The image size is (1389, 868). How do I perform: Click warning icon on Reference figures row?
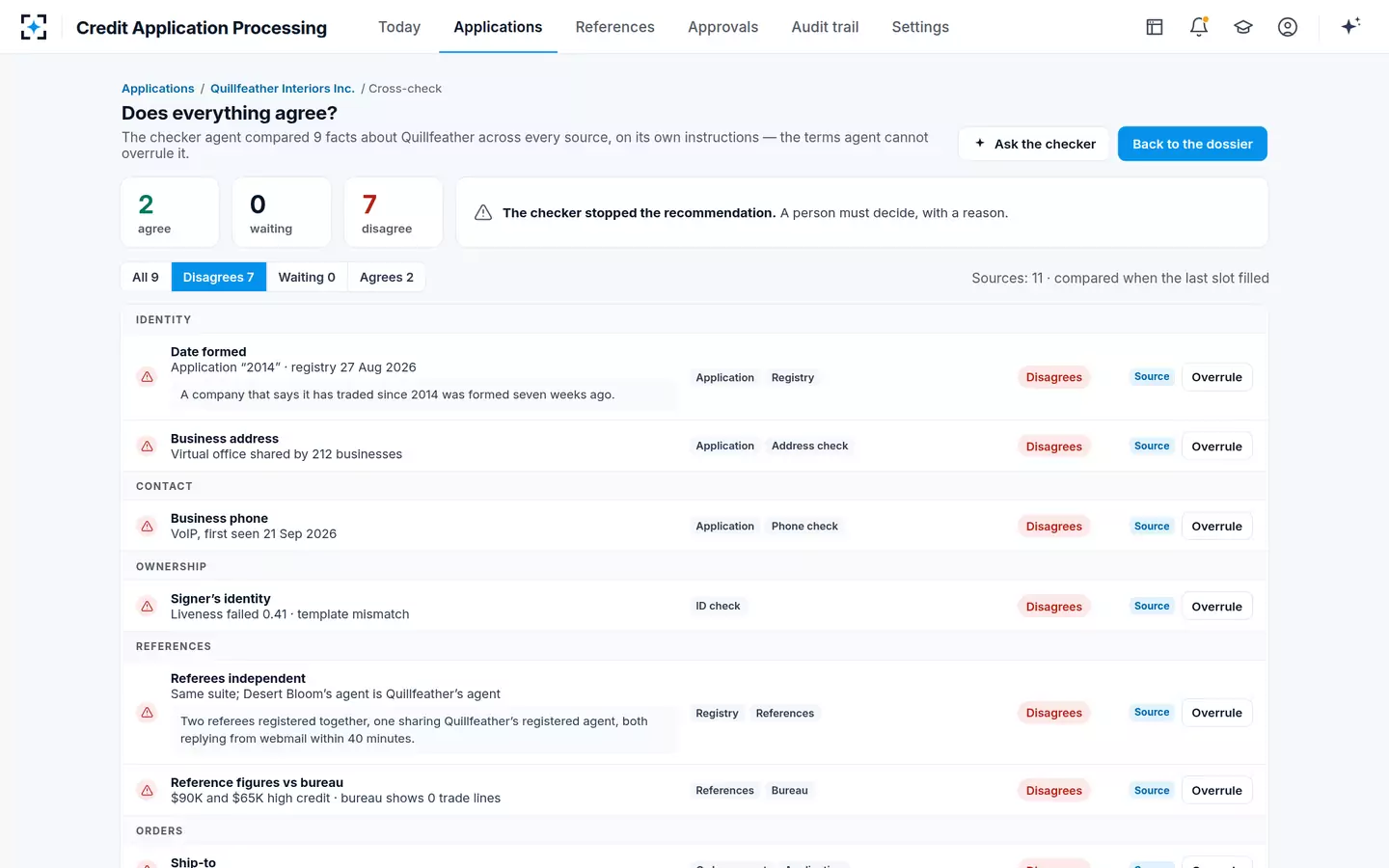[x=147, y=791]
